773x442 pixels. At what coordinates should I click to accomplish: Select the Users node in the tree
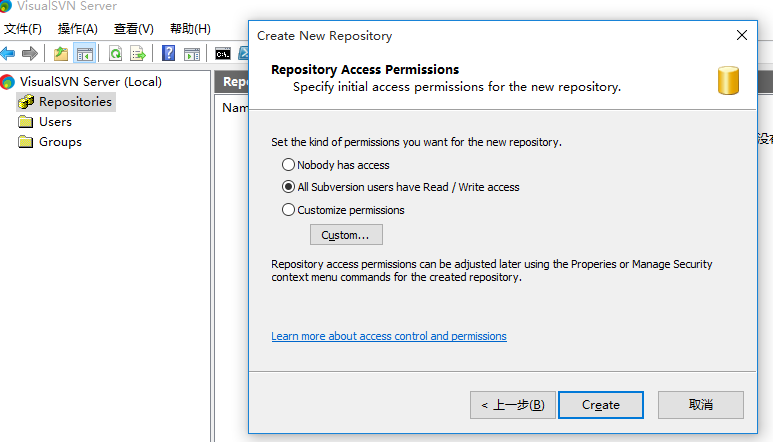tap(55, 122)
